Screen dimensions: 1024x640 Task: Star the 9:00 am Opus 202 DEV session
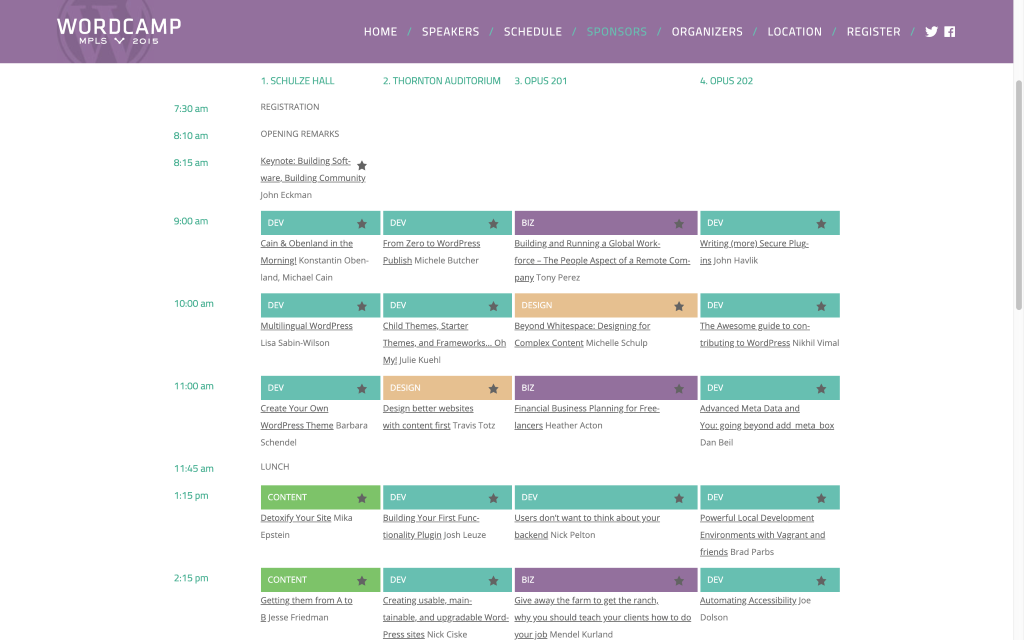coord(821,224)
